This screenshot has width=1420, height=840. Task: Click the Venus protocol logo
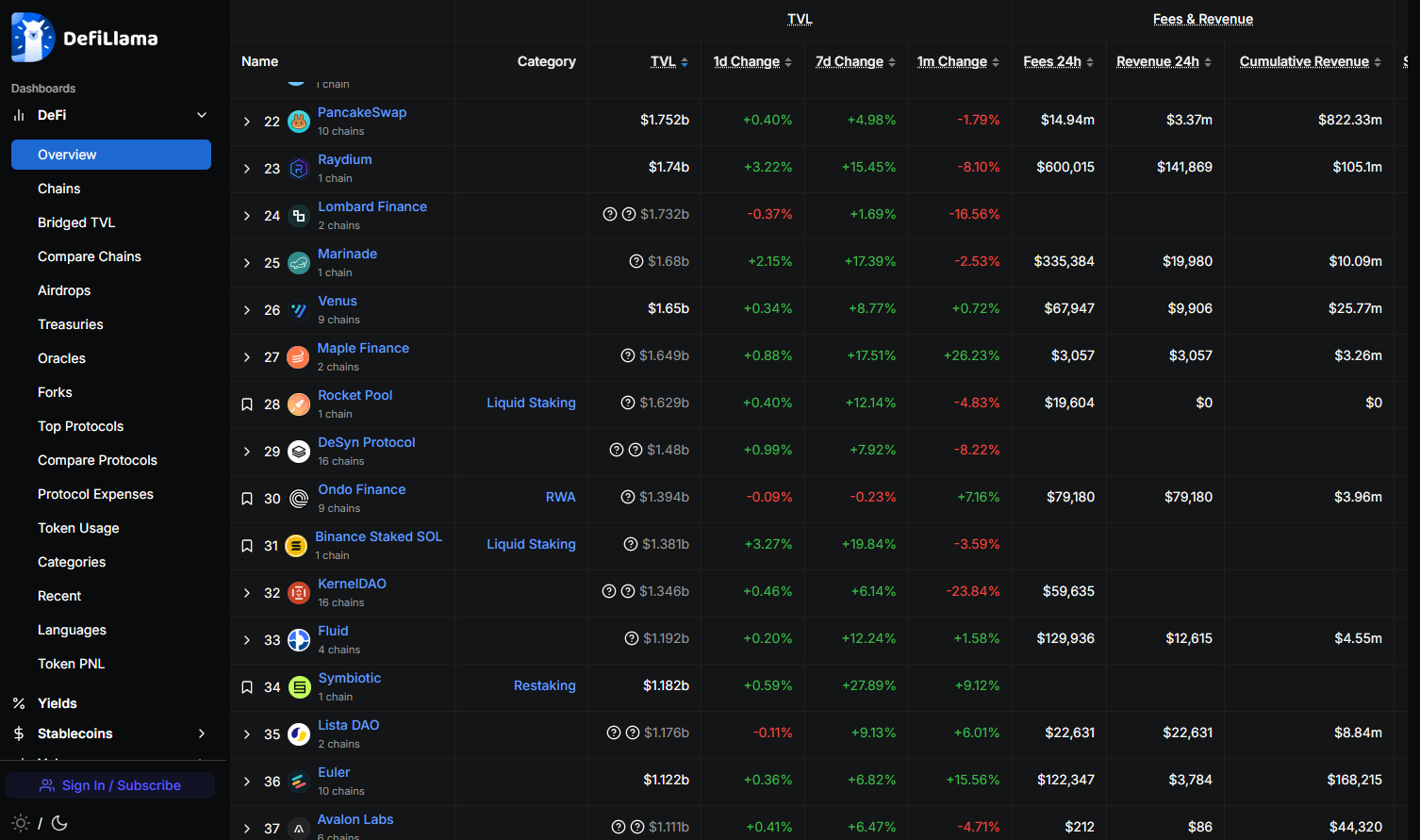tap(299, 310)
